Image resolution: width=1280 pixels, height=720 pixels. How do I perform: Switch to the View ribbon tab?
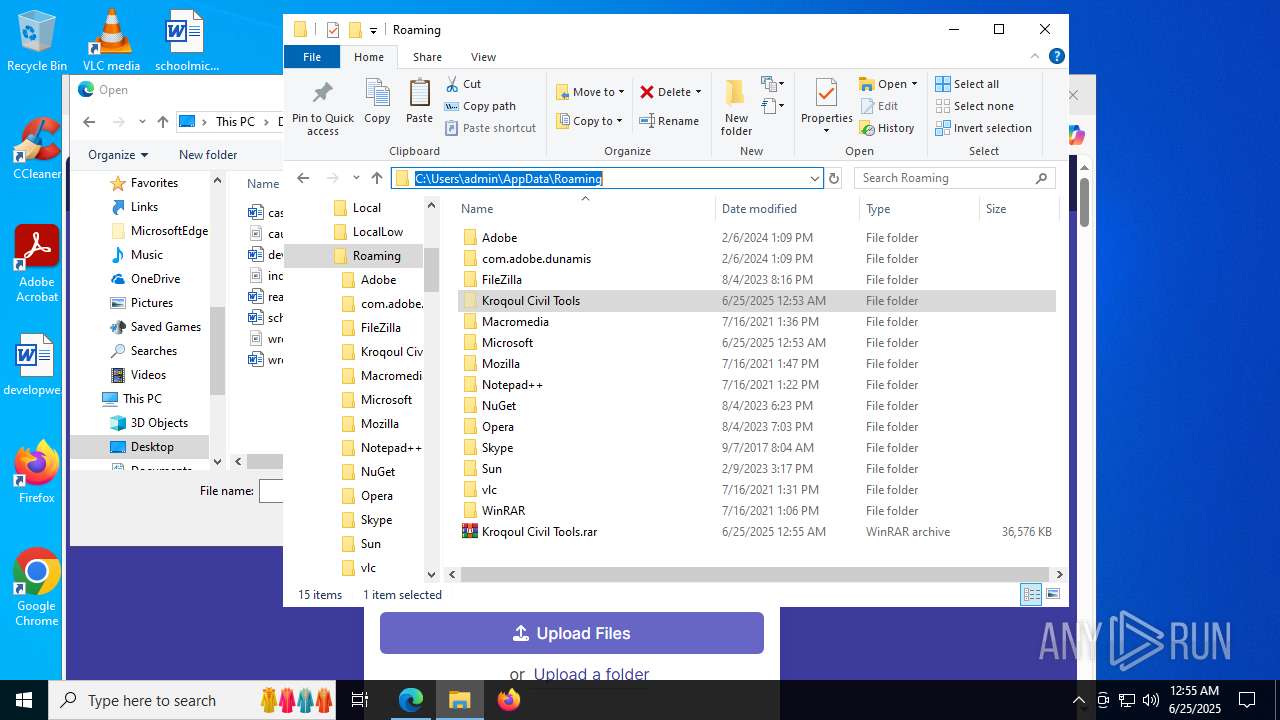483,57
